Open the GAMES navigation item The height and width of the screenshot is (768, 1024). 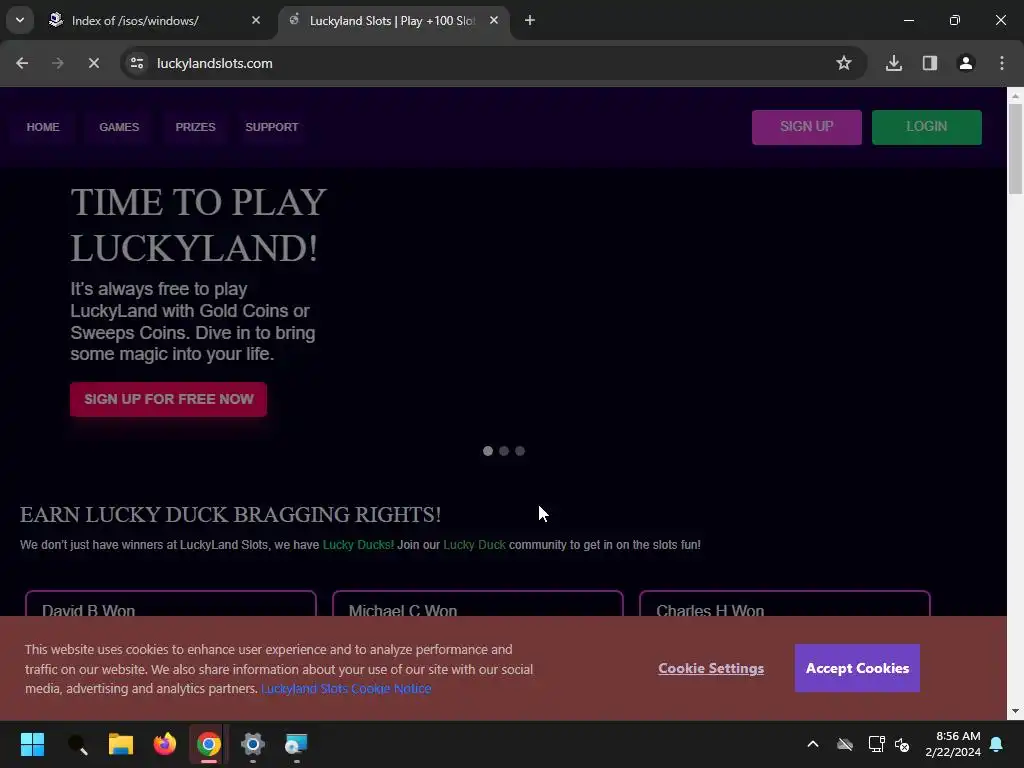point(119,127)
